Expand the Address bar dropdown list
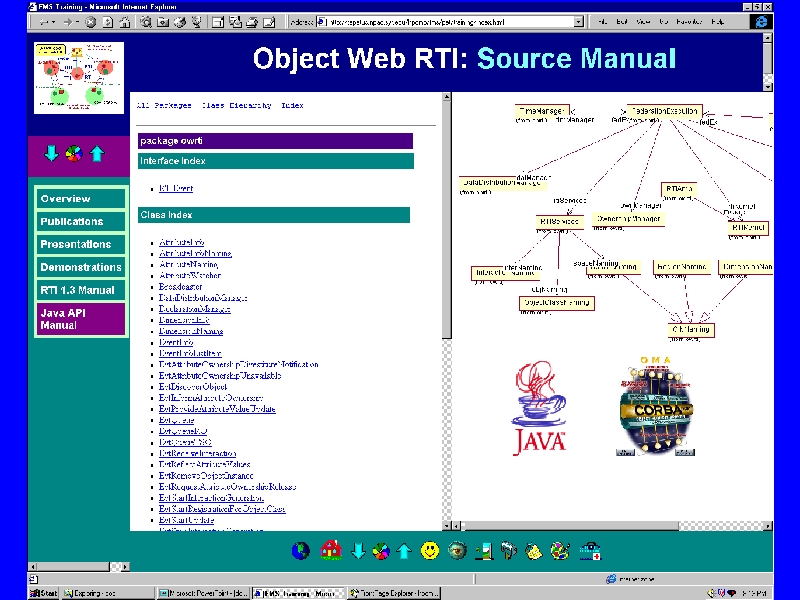Image resolution: width=800 pixels, height=600 pixels. [579, 22]
